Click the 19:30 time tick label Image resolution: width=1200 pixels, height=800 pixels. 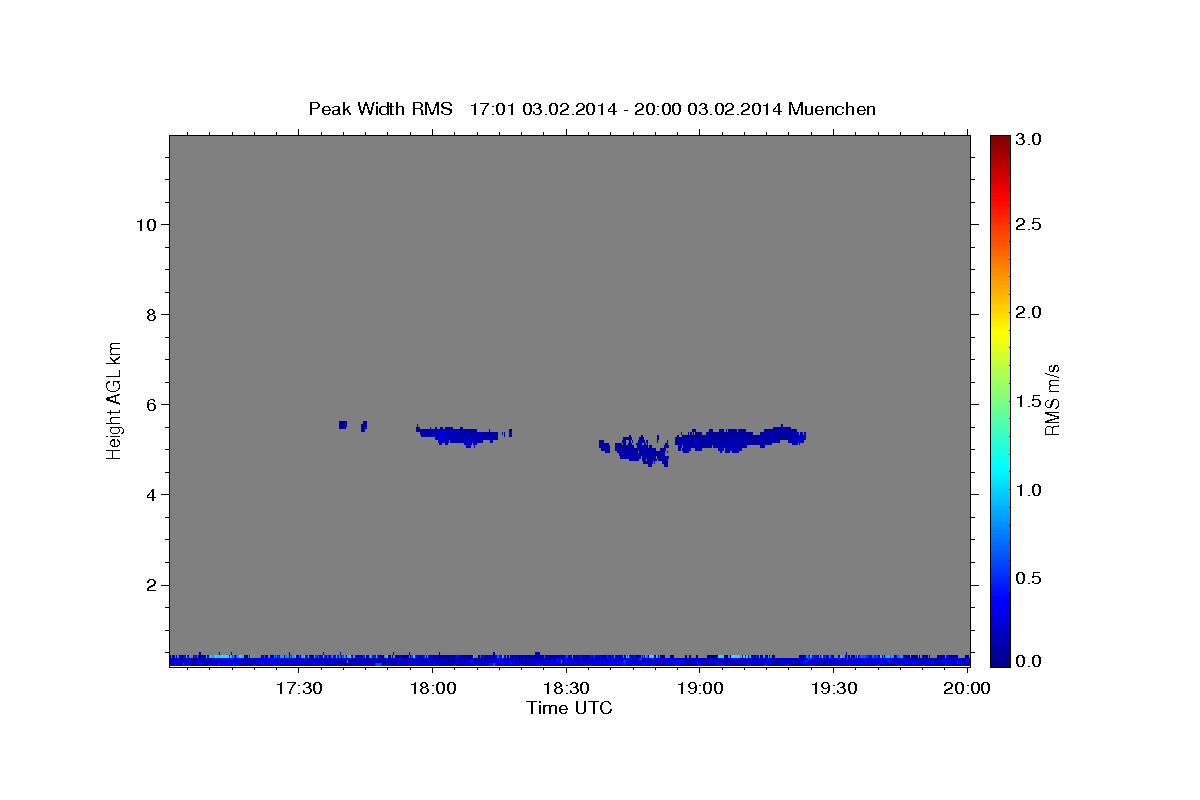(x=834, y=688)
